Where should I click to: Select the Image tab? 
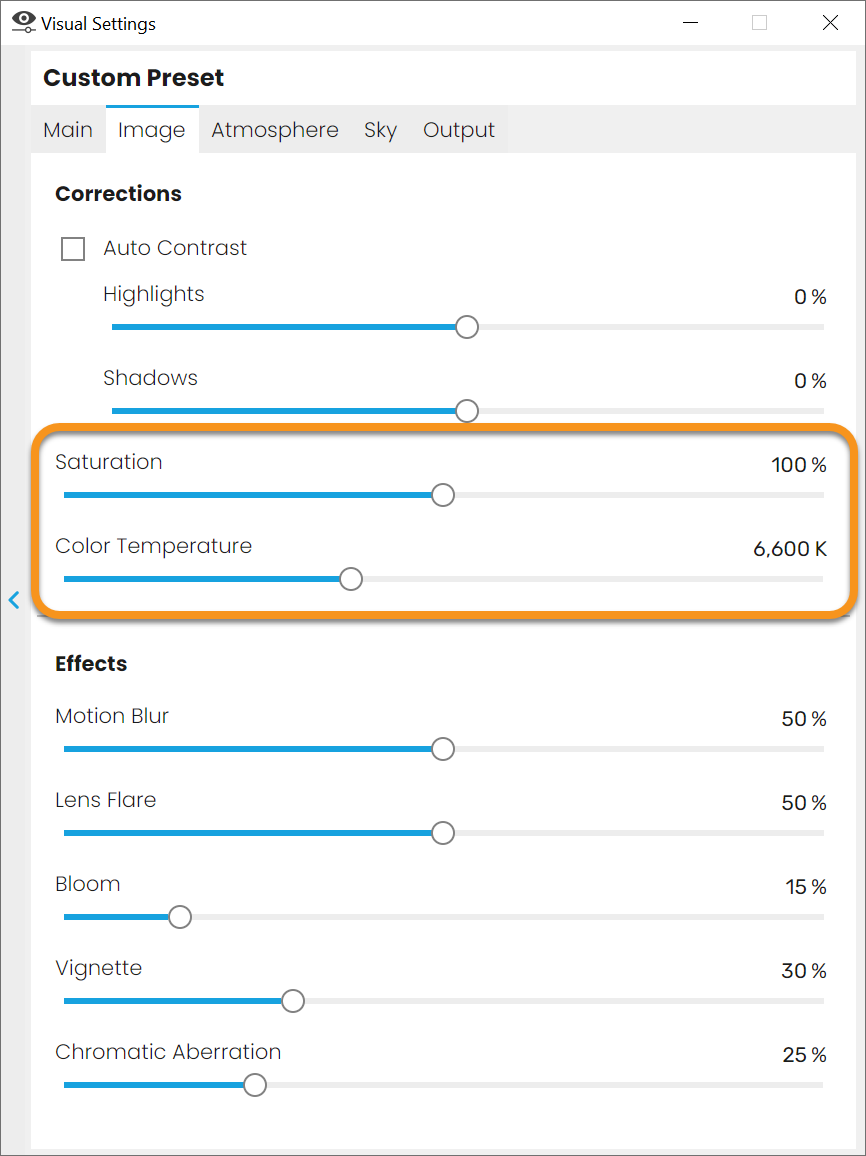coord(152,130)
